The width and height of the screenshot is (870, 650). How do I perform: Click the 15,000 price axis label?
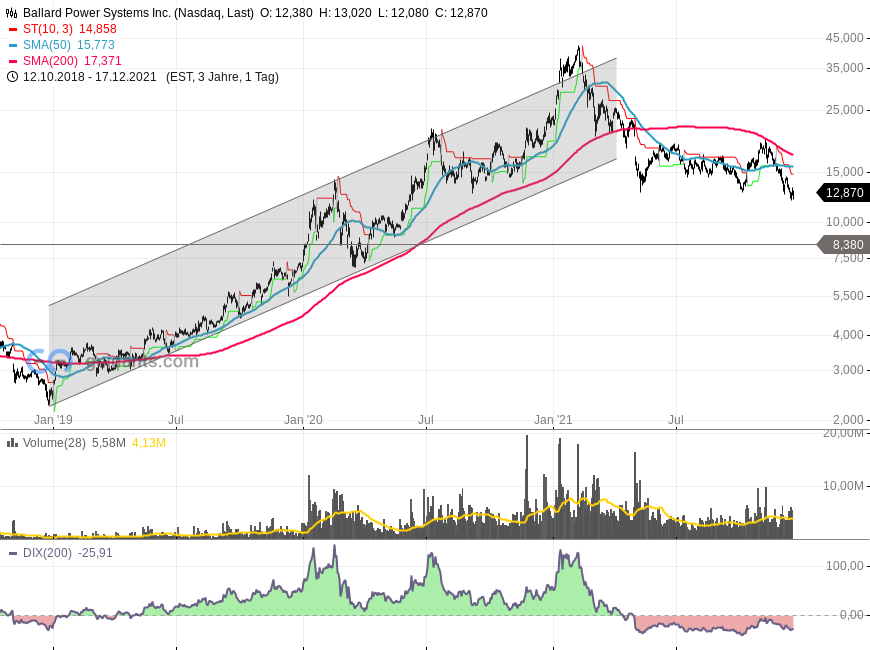pyautogui.click(x=844, y=173)
